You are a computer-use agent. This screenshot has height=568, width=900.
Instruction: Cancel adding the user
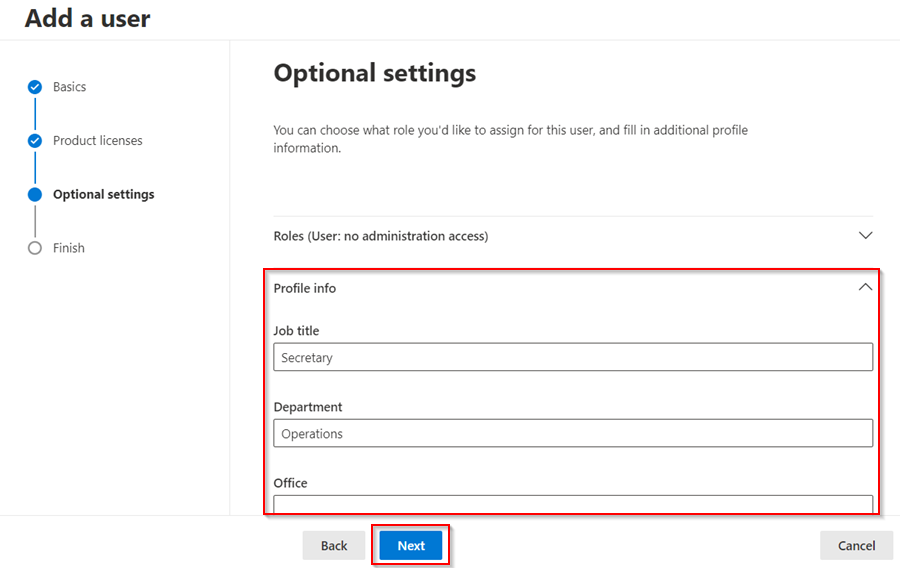[x=856, y=545]
